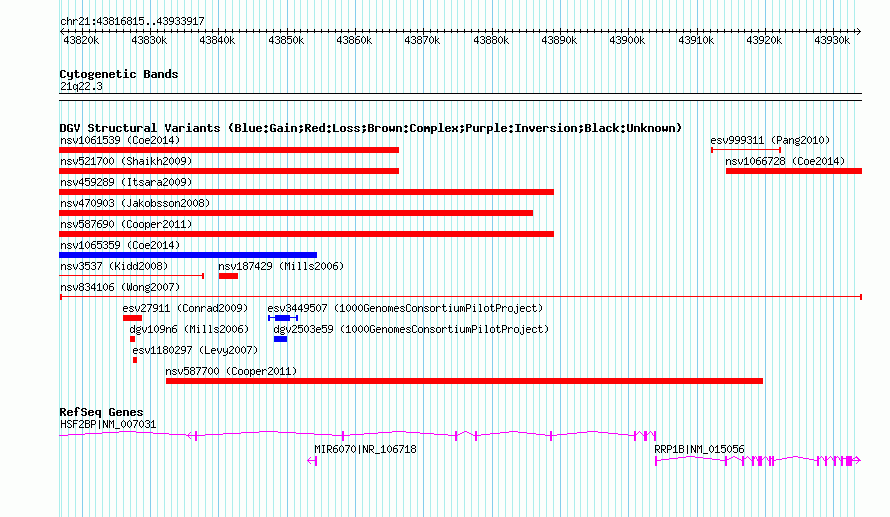This screenshot has width=890, height=517.
Task: Open the nsv470903 (Jakobsson2008) variant bar
Action: click(x=296, y=213)
